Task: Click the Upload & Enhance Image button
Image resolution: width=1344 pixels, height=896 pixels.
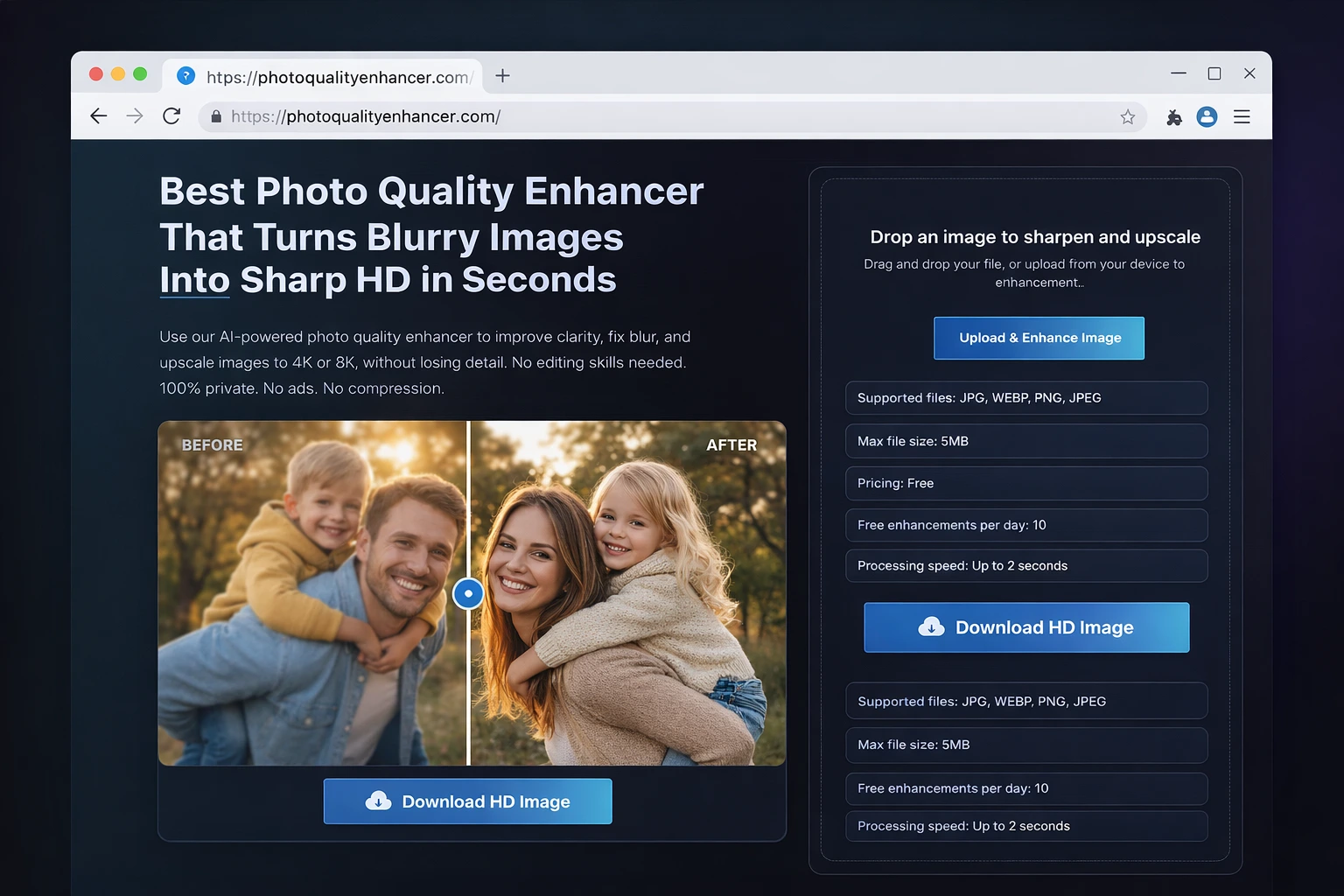Action: (1039, 338)
